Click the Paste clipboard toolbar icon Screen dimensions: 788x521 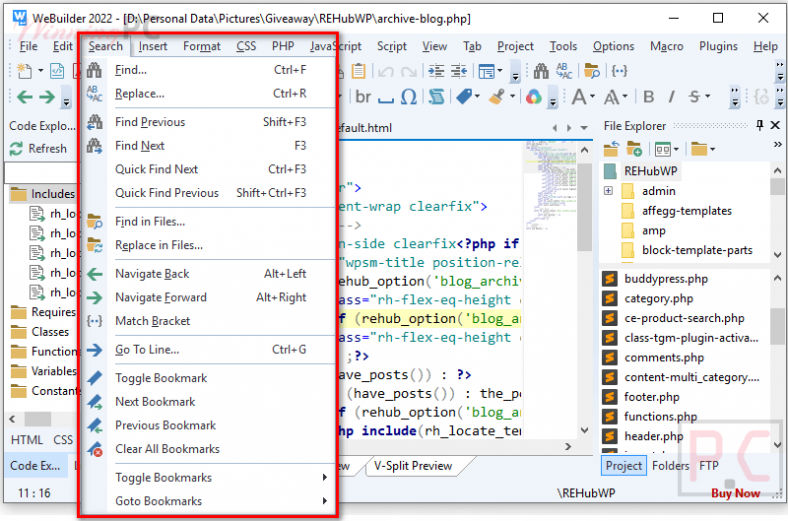pos(358,71)
